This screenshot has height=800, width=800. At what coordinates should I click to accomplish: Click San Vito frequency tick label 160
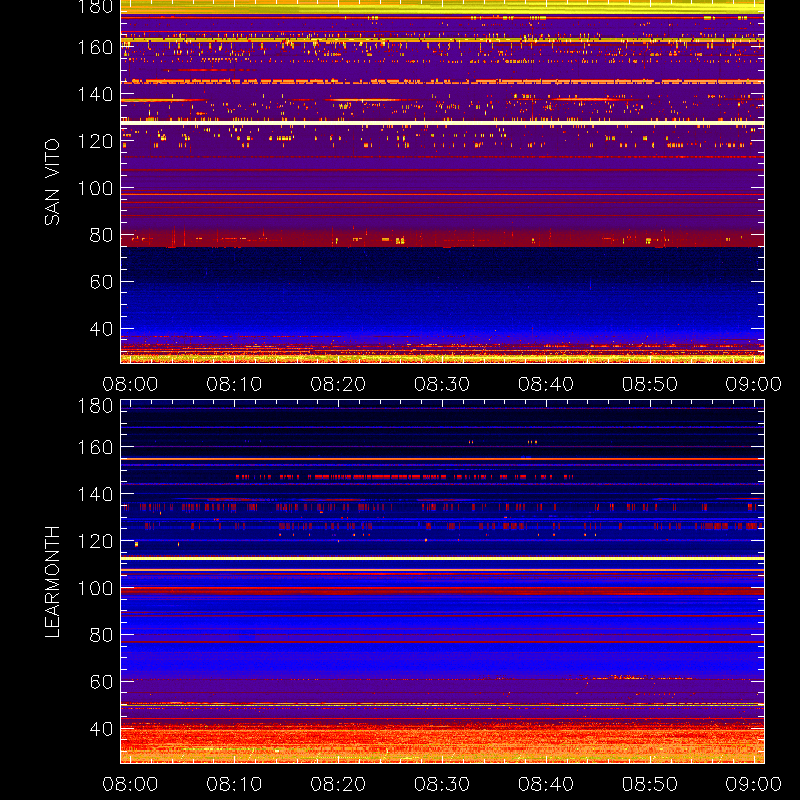[95, 47]
